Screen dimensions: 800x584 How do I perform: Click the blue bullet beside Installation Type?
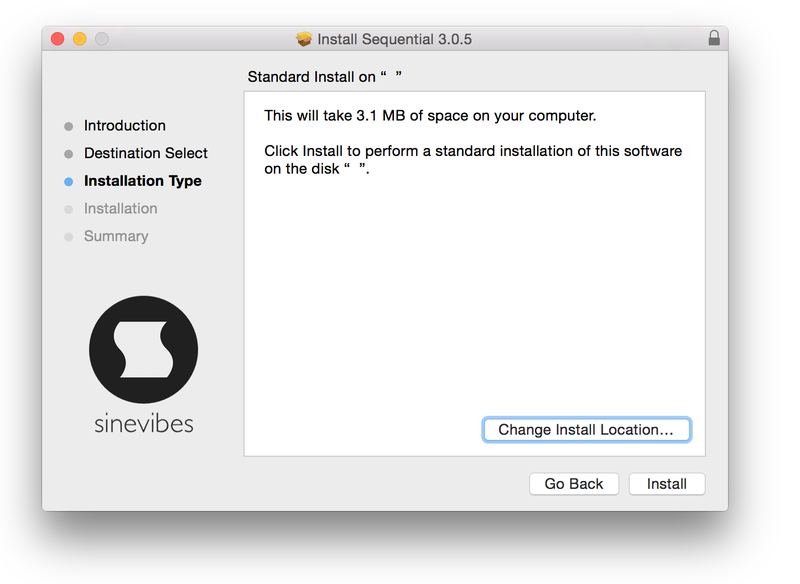[68, 182]
